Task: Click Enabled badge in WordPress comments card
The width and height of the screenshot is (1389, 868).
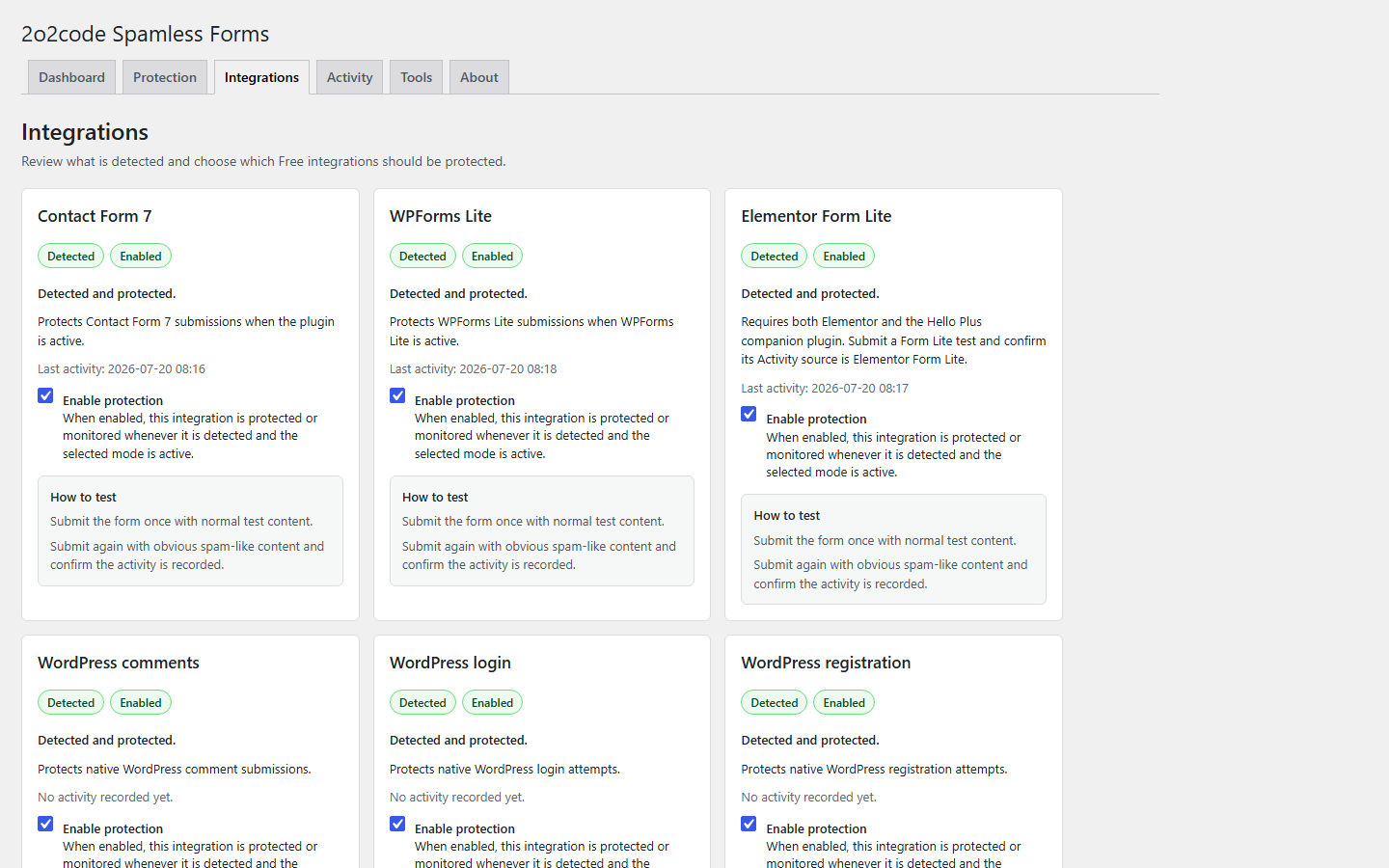Action: click(141, 702)
